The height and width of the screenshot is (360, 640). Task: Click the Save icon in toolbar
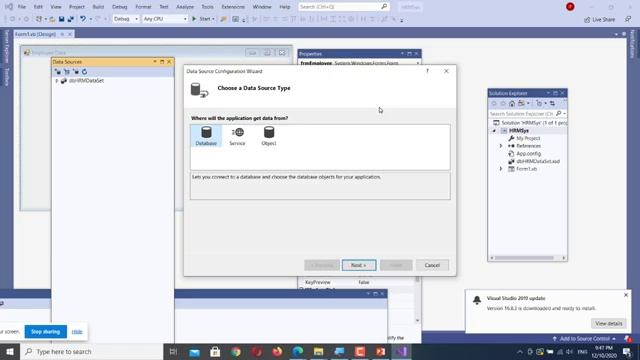61,19
